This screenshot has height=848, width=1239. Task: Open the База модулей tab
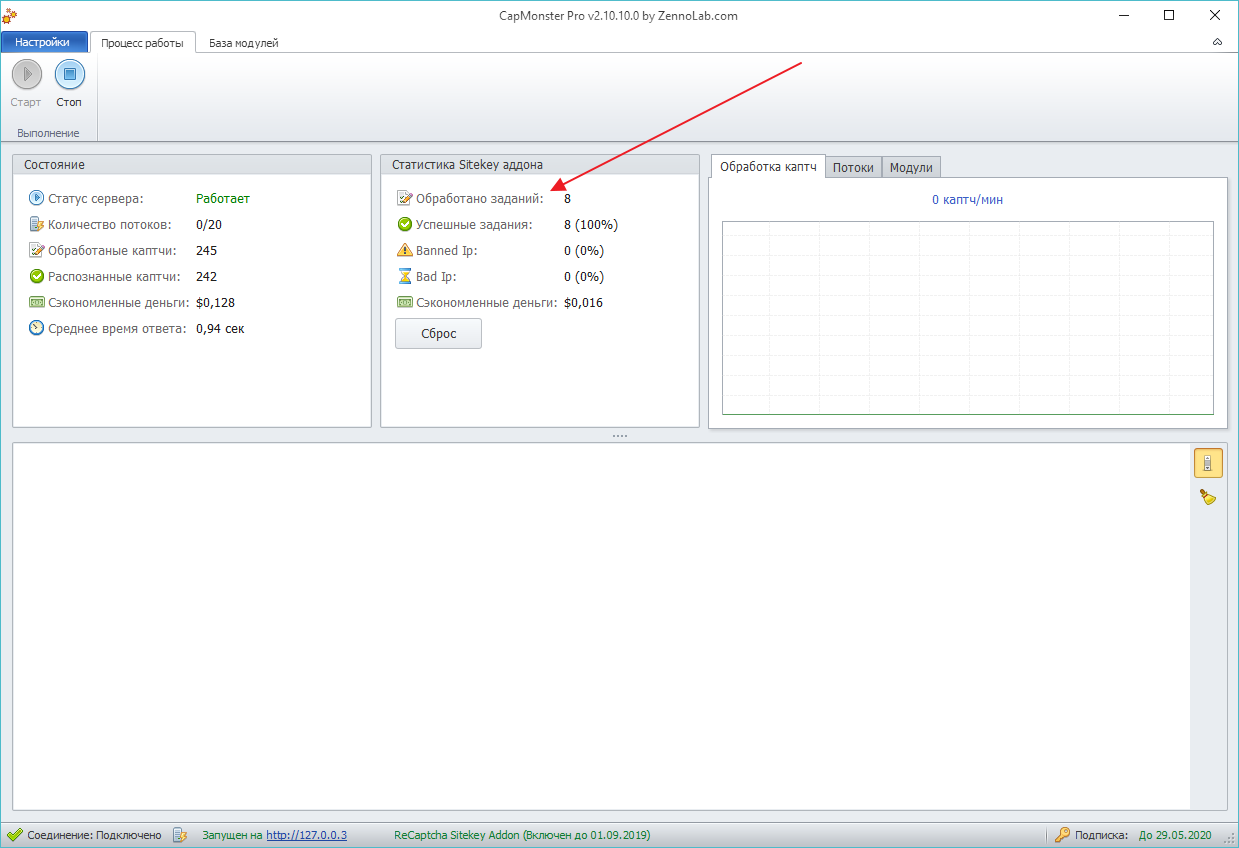pos(243,43)
